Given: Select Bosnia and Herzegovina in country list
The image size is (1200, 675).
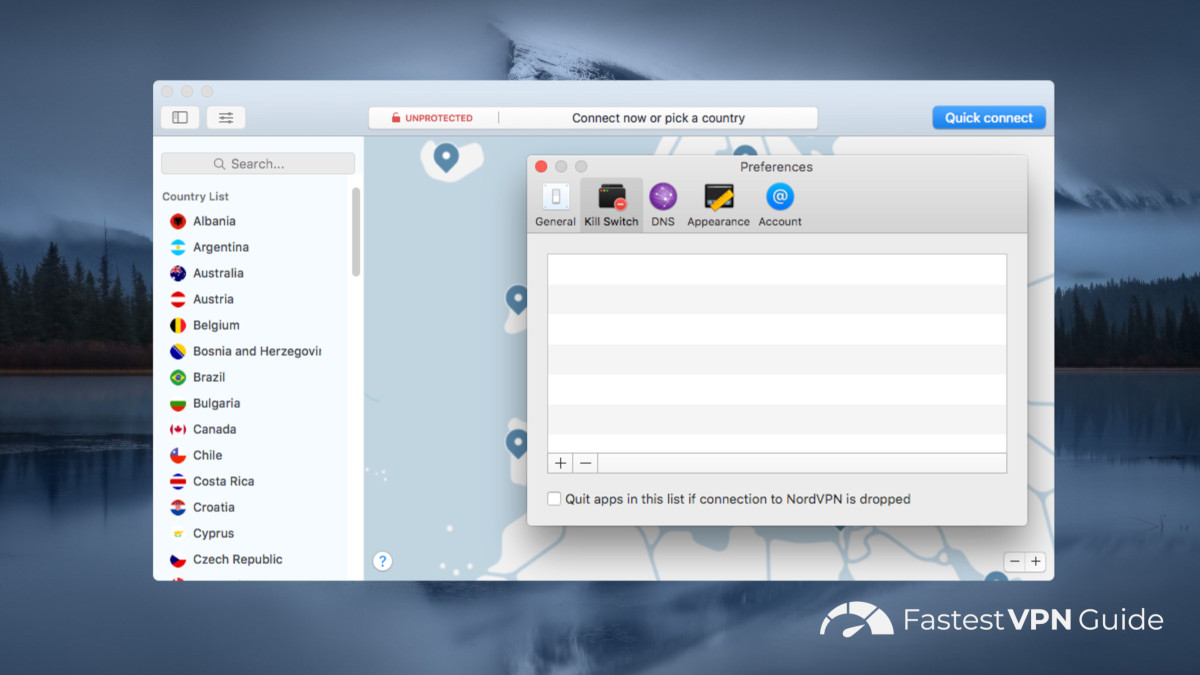Looking at the screenshot, I should (257, 351).
